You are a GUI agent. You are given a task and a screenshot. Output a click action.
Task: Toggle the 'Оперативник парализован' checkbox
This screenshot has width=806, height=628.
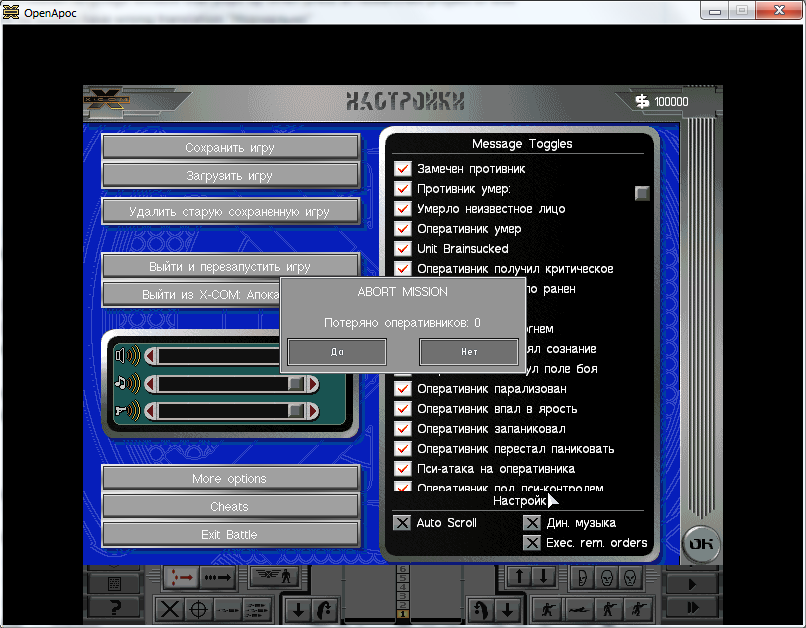(x=402, y=389)
